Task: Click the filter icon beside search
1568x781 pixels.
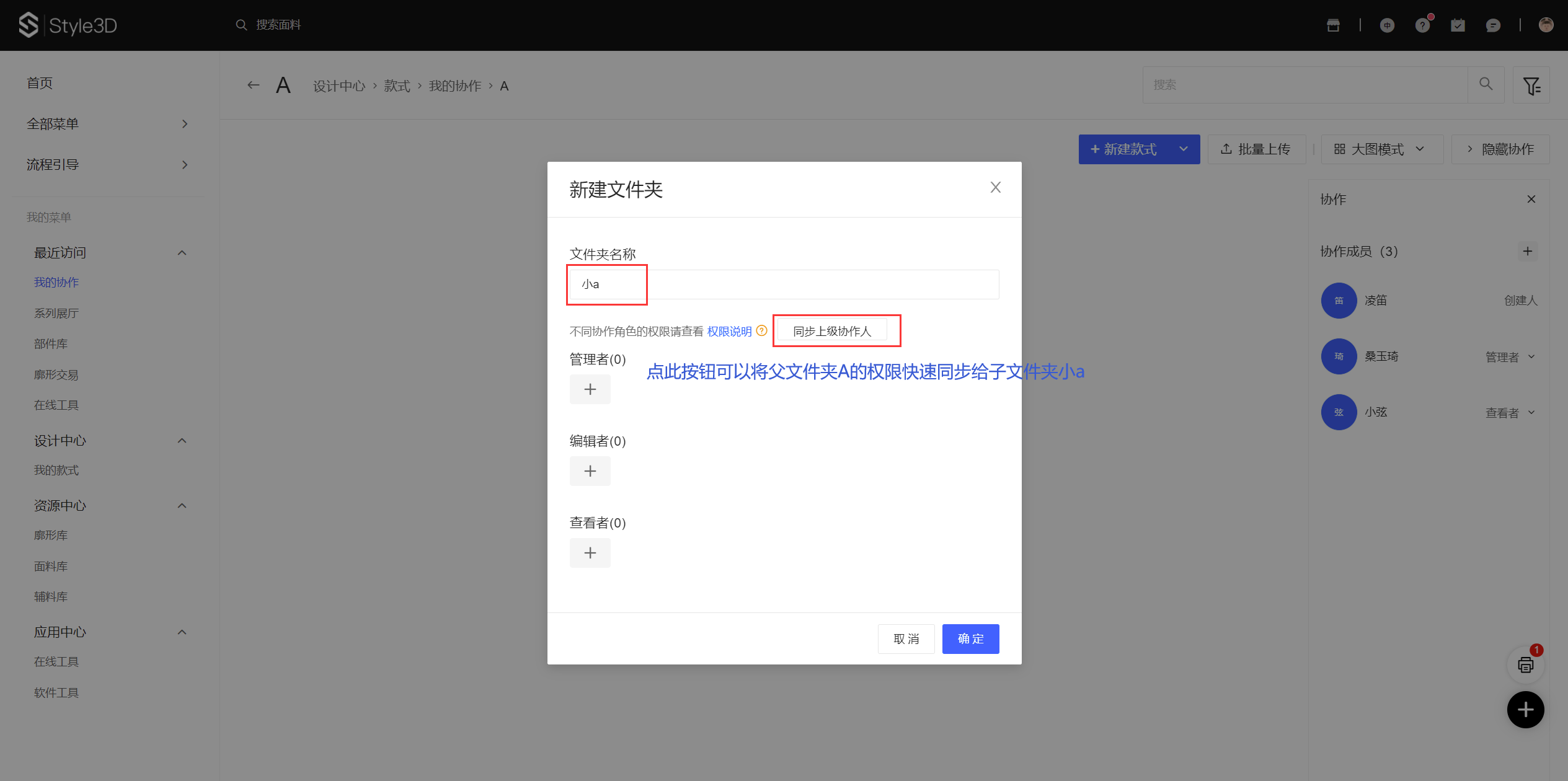Action: coord(1531,86)
